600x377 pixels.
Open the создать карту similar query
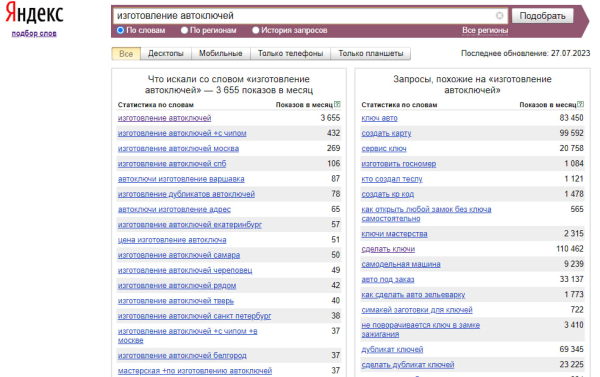(386, 133)
